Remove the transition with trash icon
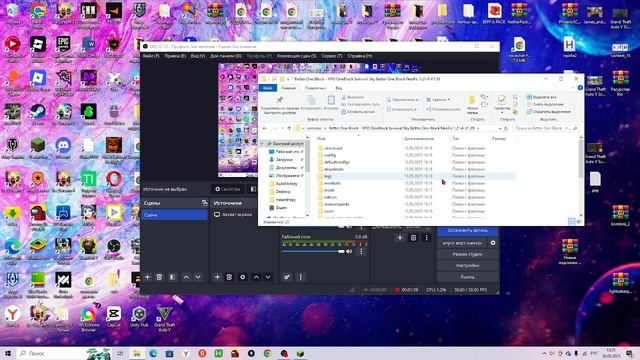Screen dimensions: 640x360 click(x=413, y=238)
